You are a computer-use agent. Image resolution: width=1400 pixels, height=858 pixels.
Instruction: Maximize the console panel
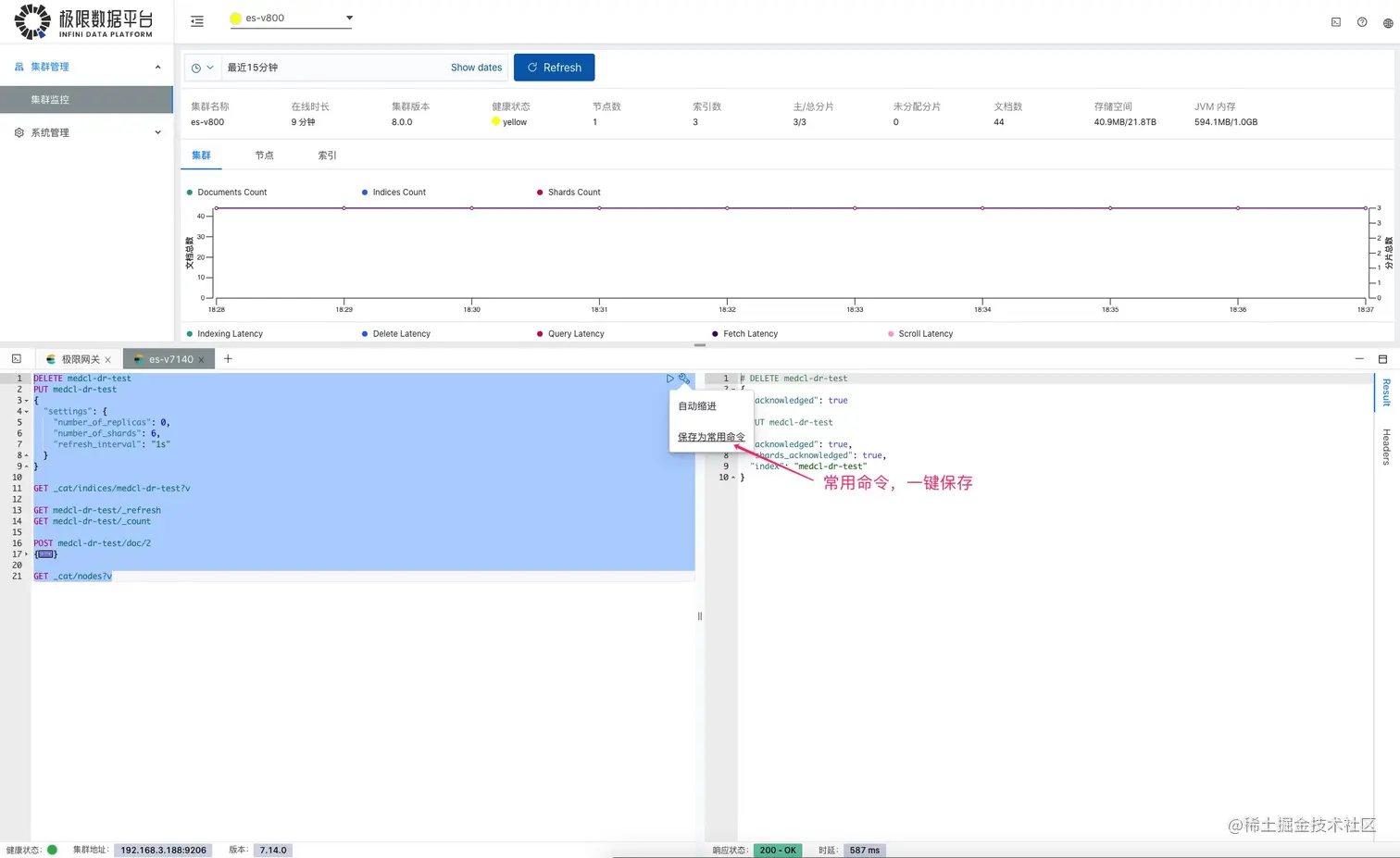[x=1383, y=359]
